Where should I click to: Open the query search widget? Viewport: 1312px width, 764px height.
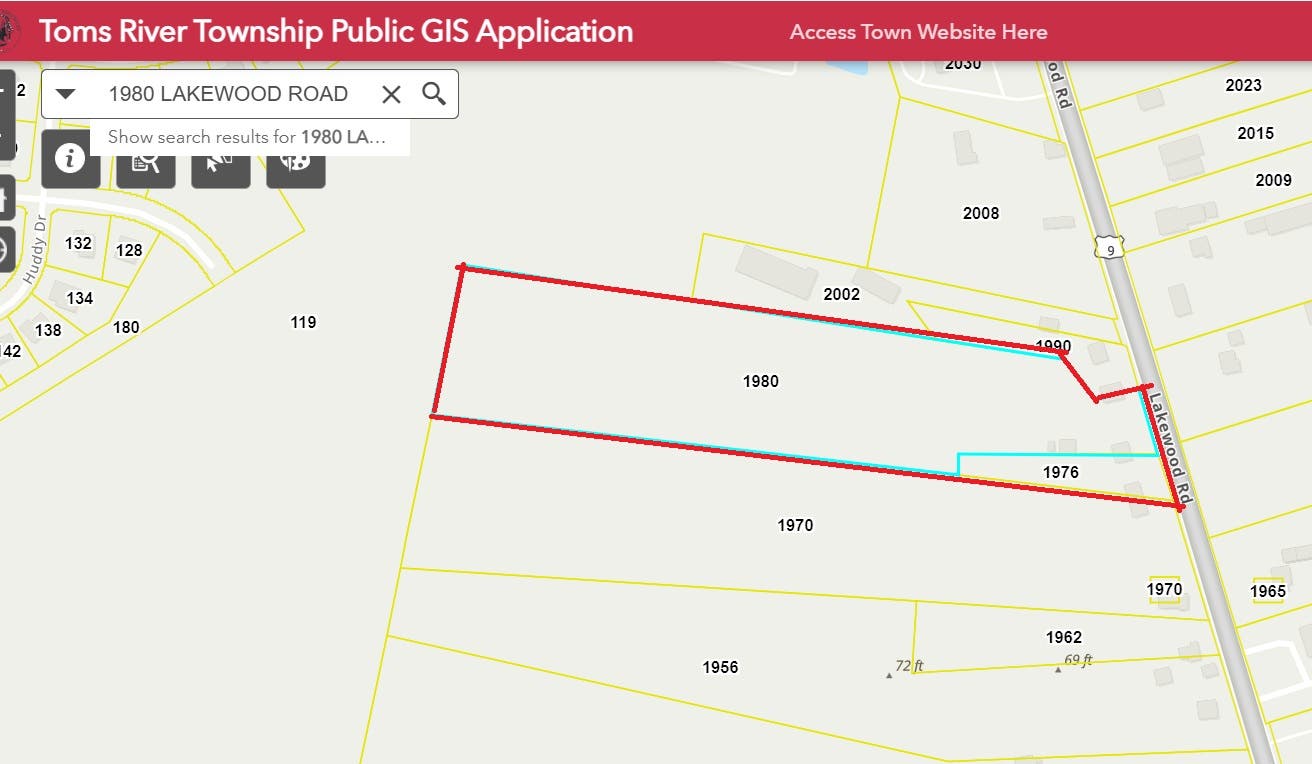(146, 160)
